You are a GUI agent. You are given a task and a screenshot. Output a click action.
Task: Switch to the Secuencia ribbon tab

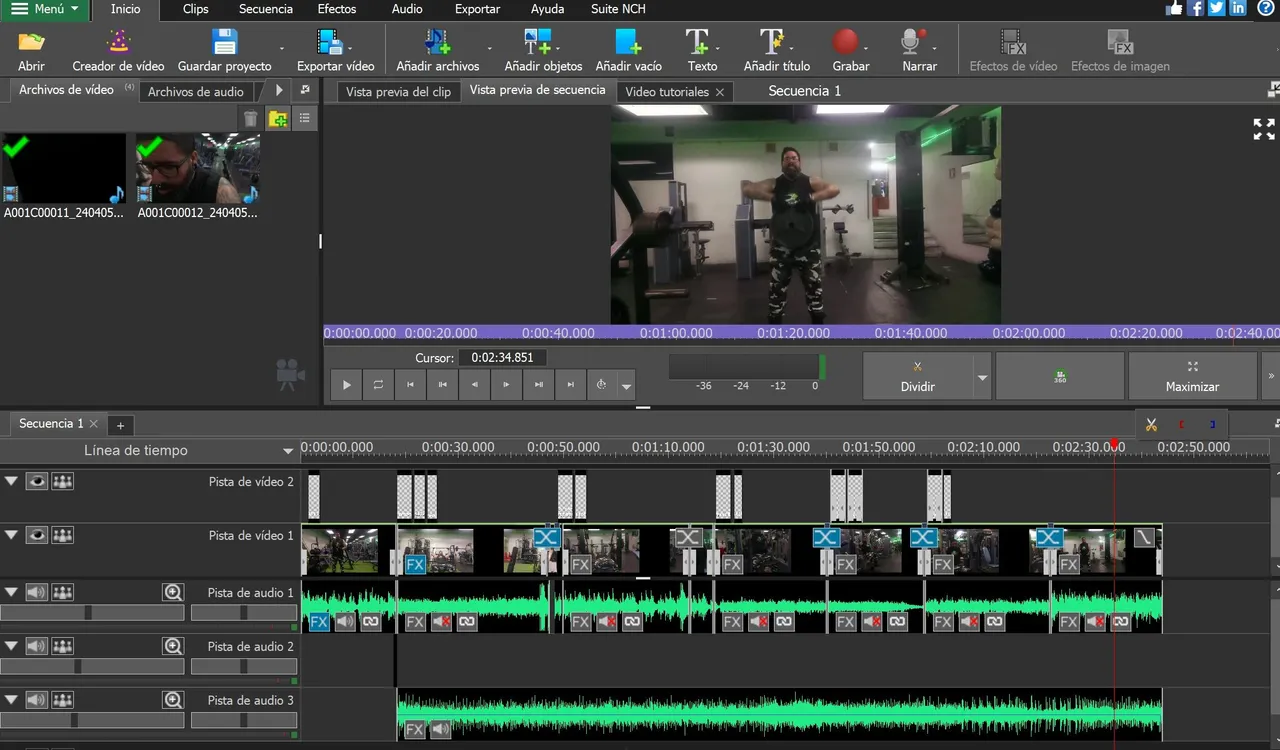pos(266,9)
